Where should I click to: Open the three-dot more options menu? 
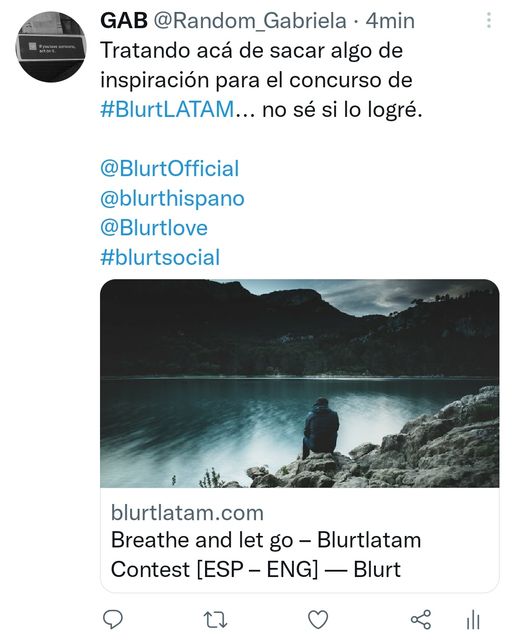tap(488, 20)
